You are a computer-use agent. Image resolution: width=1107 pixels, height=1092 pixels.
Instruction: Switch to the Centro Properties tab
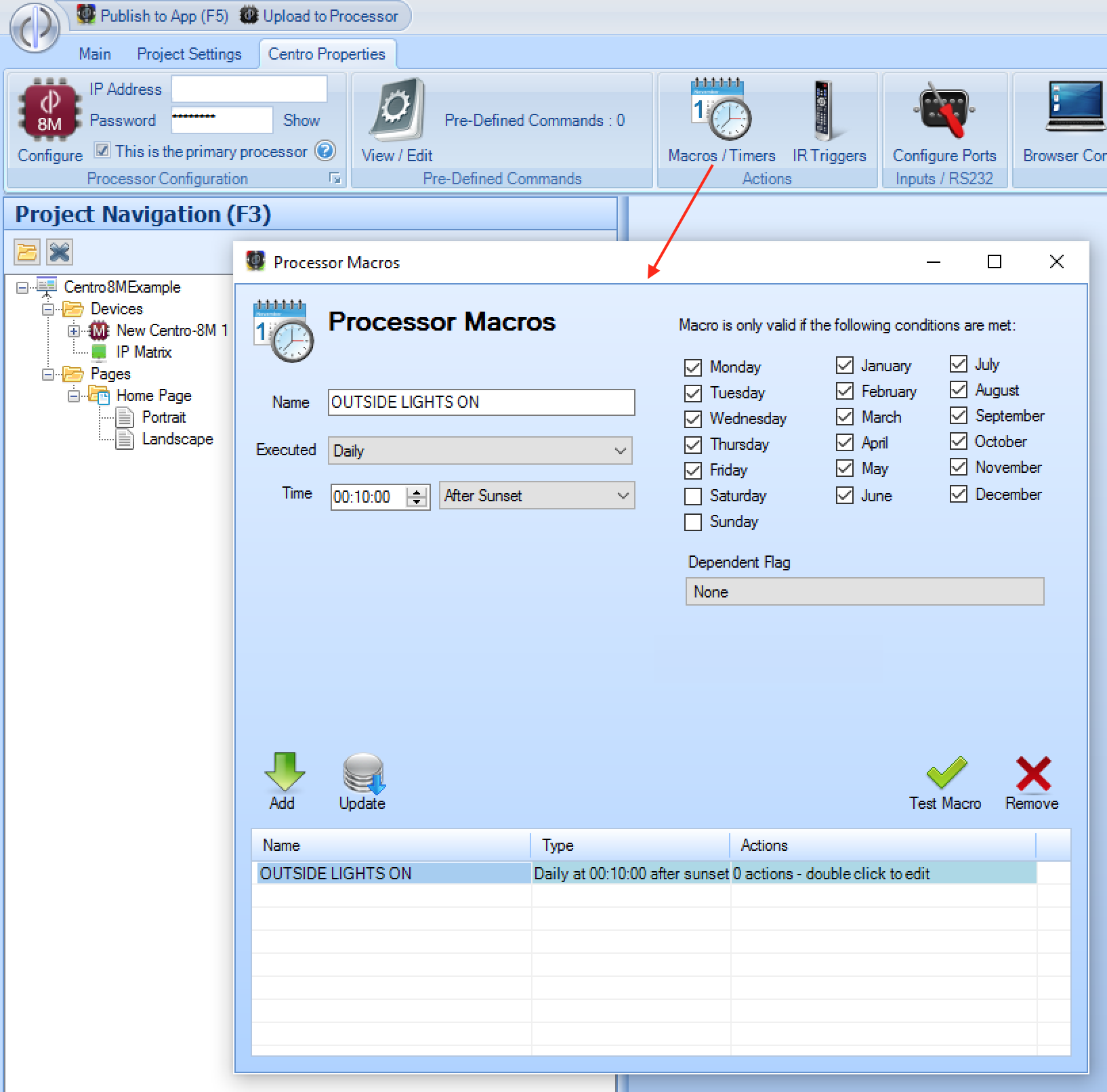pyautogui.click(x=327, y=54)
